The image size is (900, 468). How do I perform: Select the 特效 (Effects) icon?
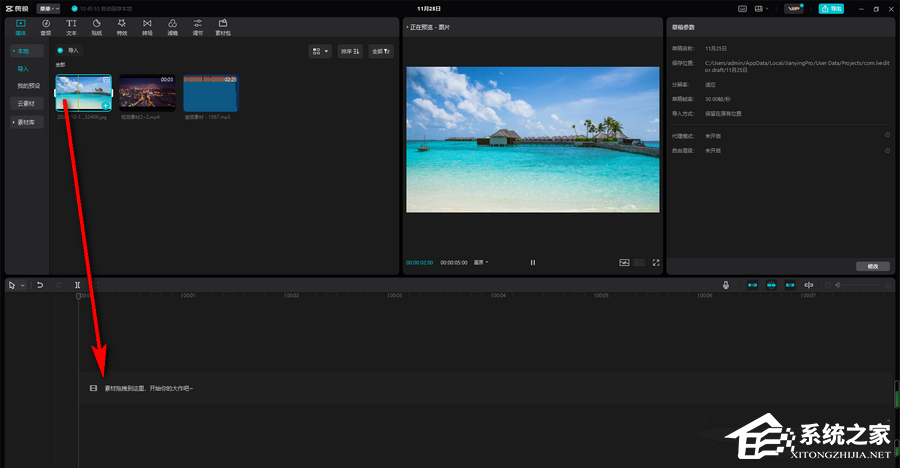pyautogui.click(x=122, y=26)
